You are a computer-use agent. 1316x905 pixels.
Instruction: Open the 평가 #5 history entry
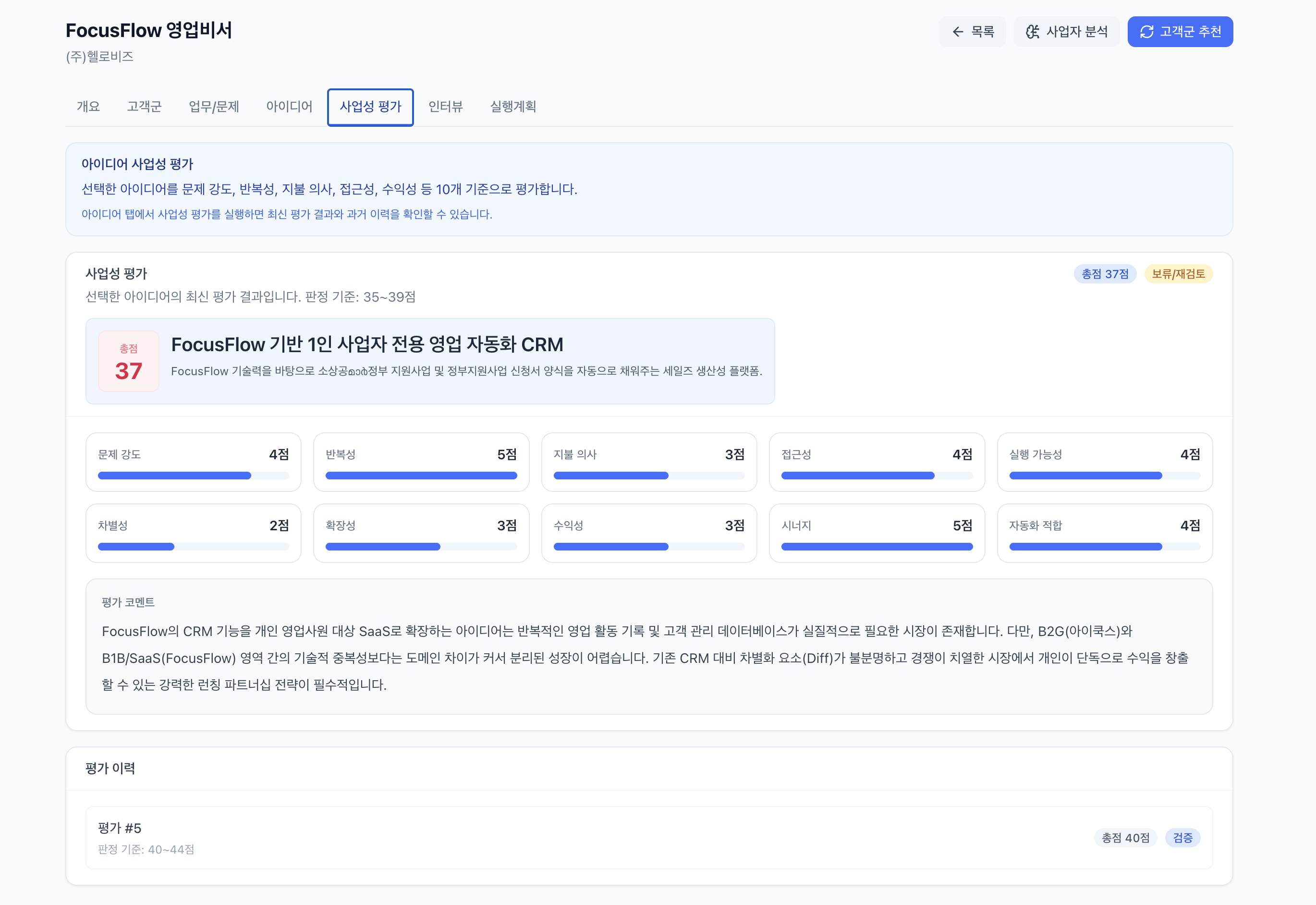tap(649, 838)
